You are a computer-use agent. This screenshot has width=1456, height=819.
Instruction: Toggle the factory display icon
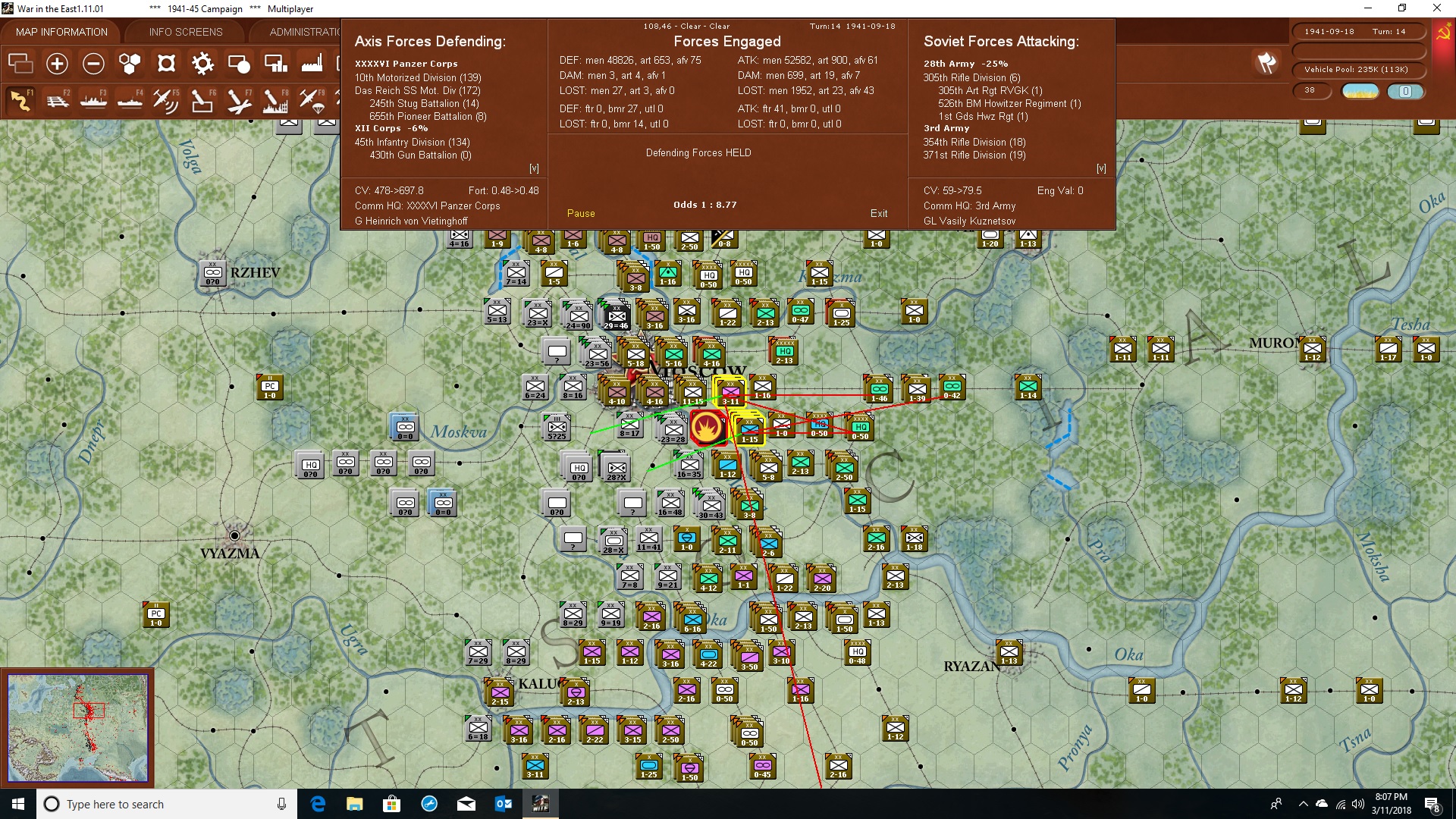312,64
